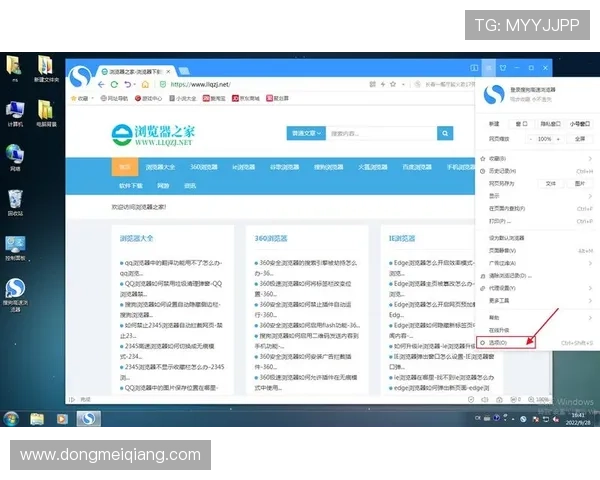Reload the page with the green refresh icon

pos(114,84)
